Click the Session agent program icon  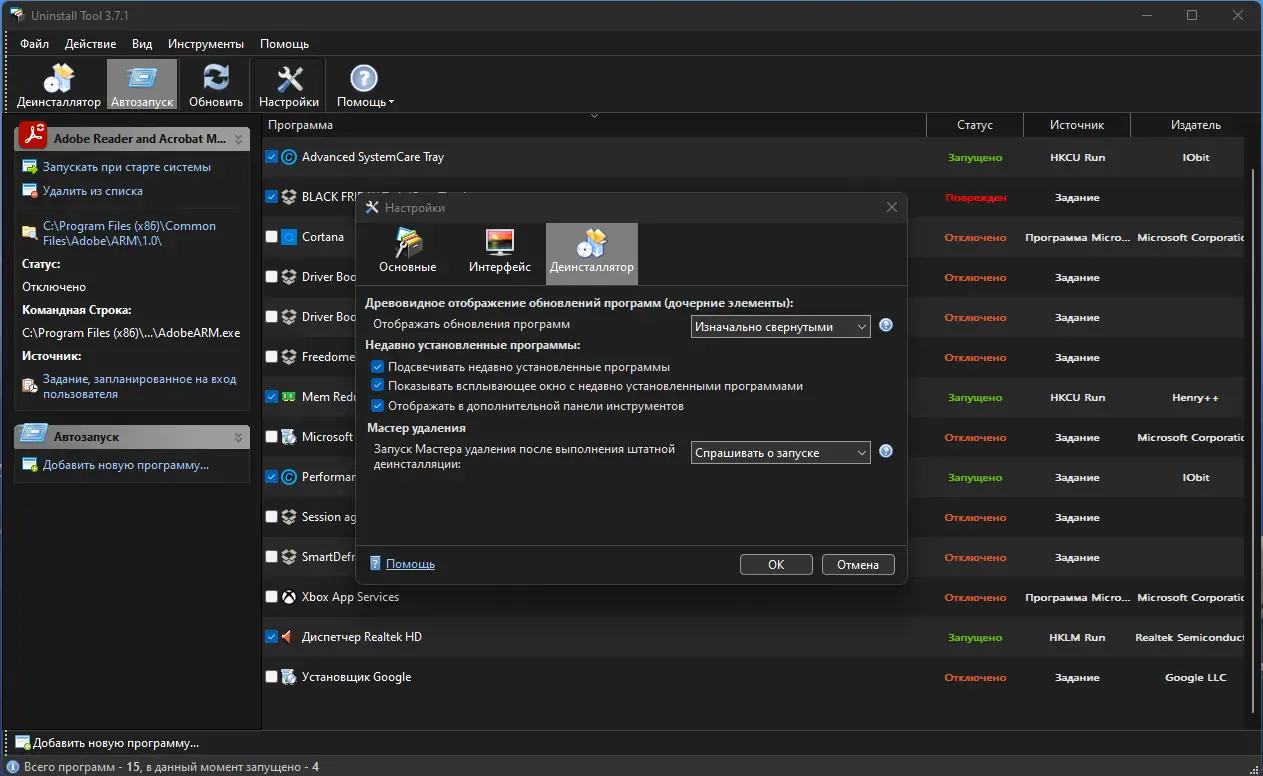(x=289, y=517)
